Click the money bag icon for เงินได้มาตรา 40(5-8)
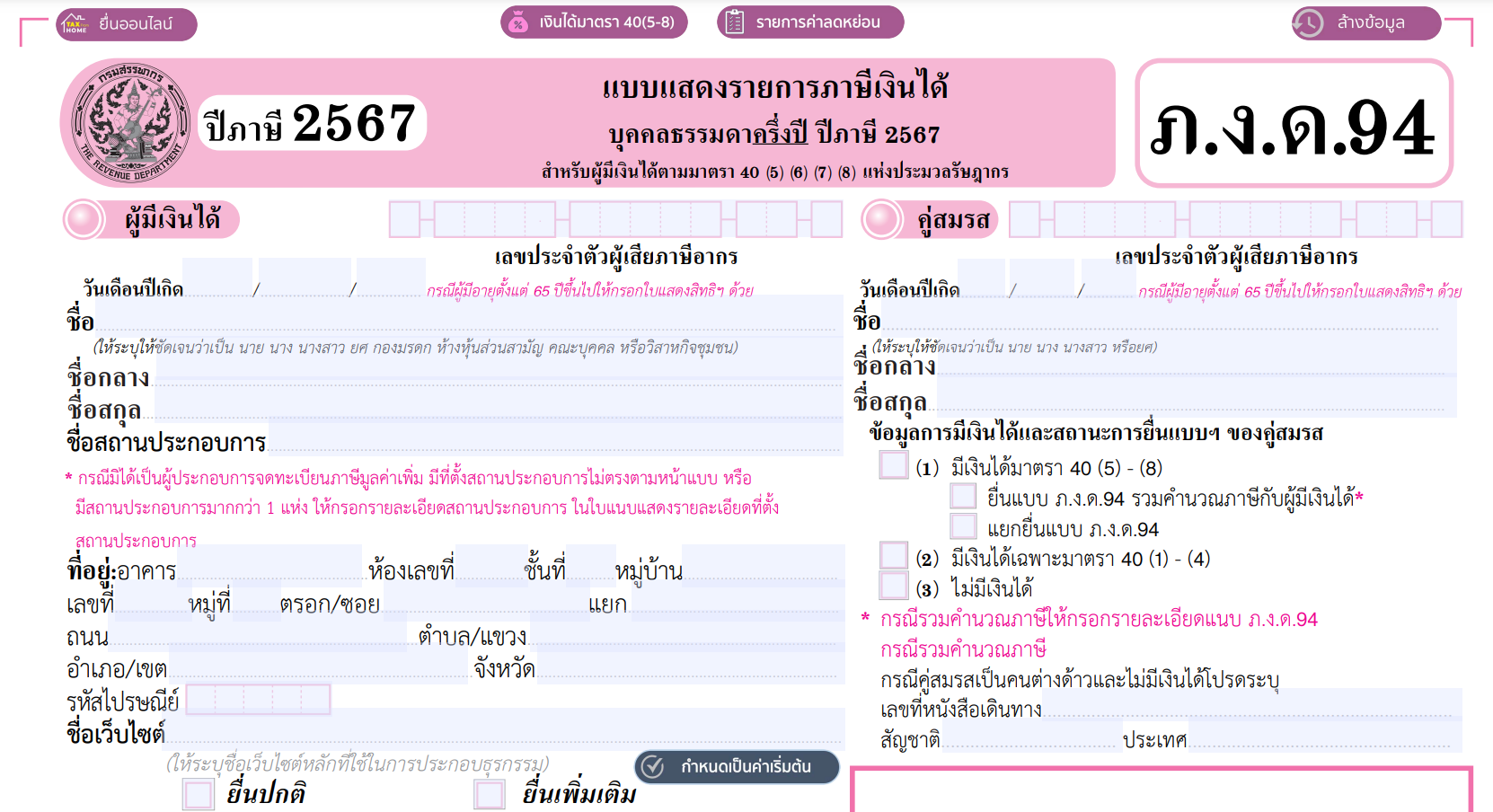 [x=518, y=22]
